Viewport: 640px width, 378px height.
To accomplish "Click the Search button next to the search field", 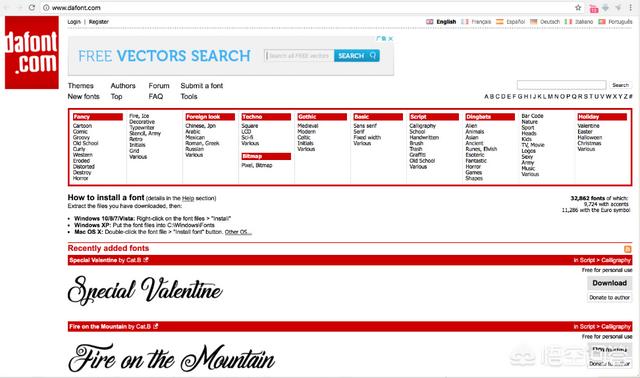I will 620,85.
